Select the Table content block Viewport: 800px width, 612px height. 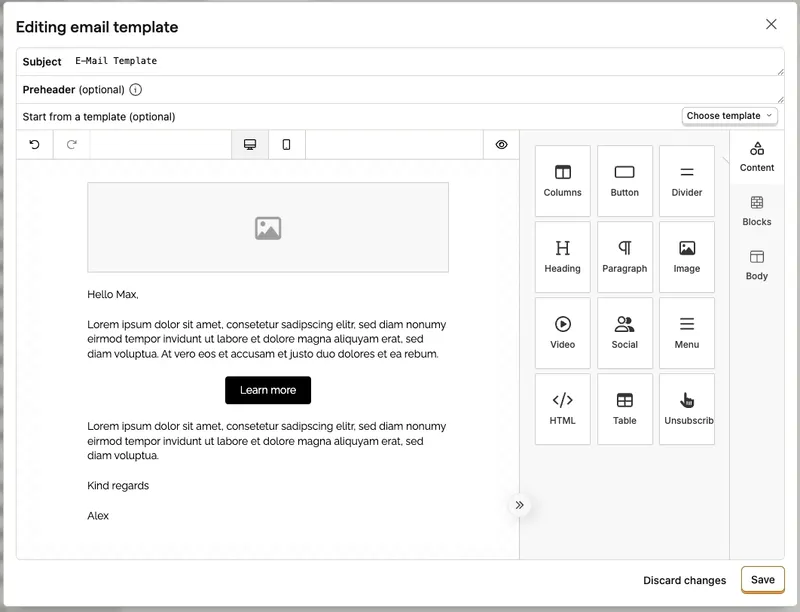pyautogui.click(x=624, y=409)
